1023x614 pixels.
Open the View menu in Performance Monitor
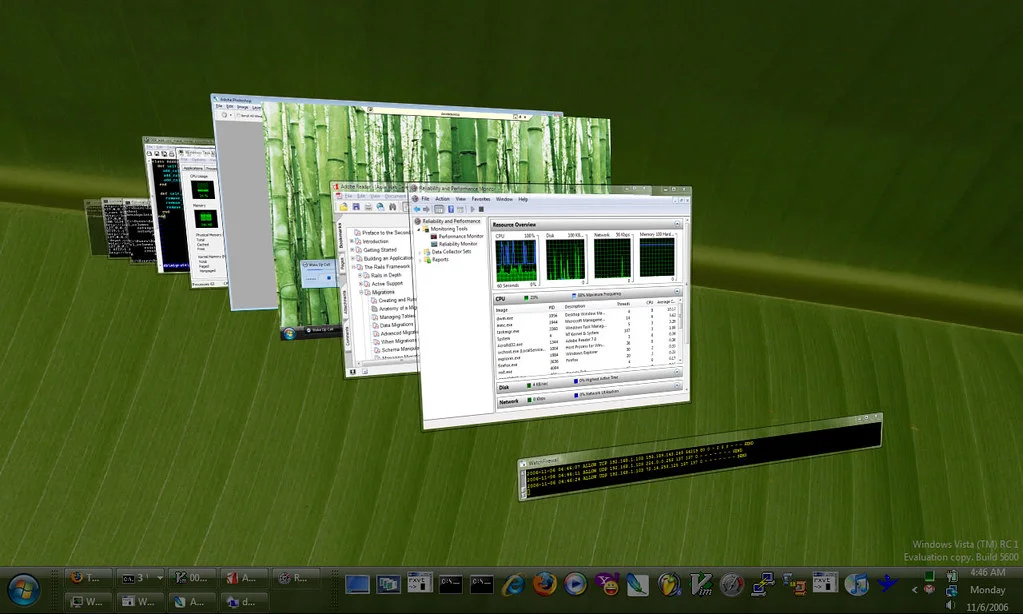point(461,198)
